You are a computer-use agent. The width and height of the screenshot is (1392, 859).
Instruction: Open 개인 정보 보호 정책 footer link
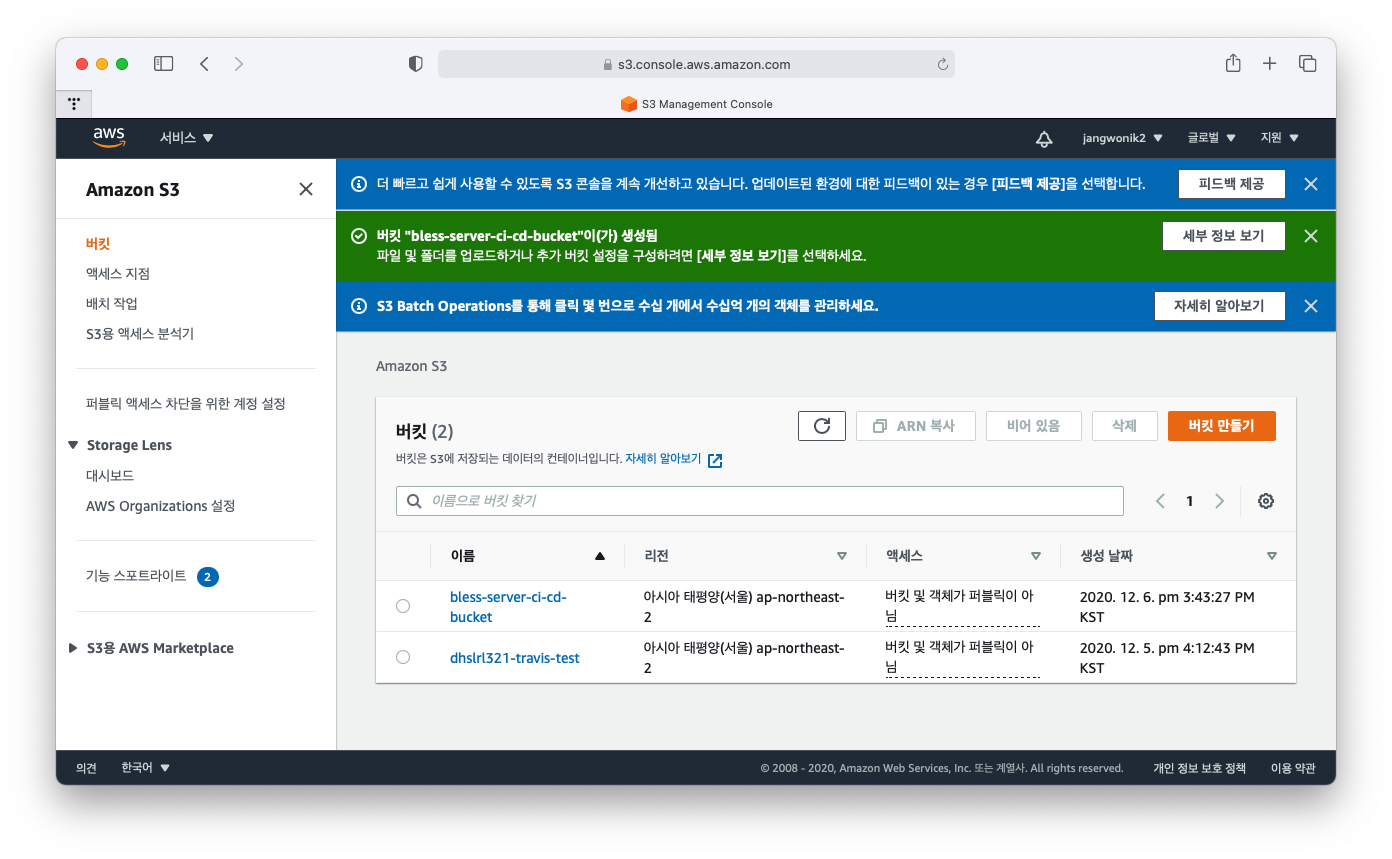tap(1199, 768)
